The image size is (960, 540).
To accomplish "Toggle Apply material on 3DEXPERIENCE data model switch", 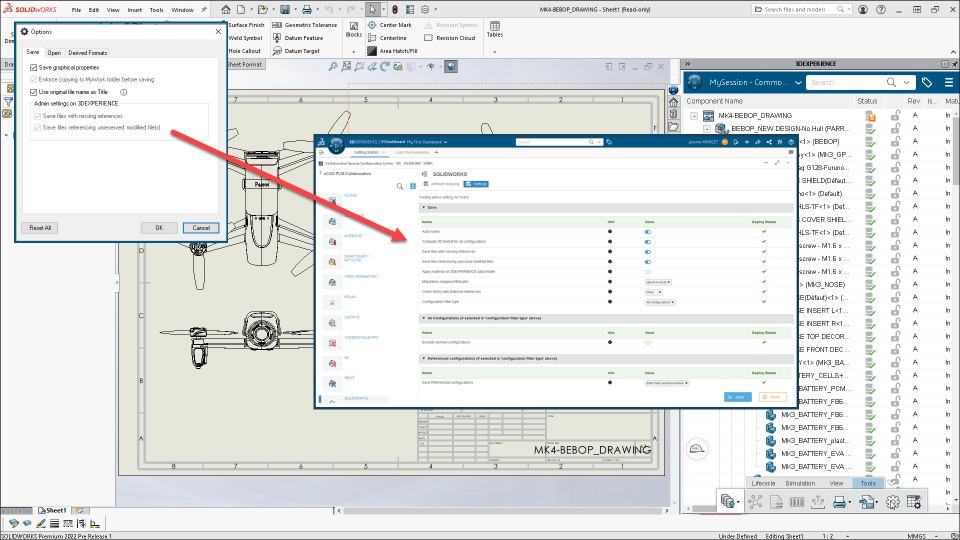I will click(648, 272).
